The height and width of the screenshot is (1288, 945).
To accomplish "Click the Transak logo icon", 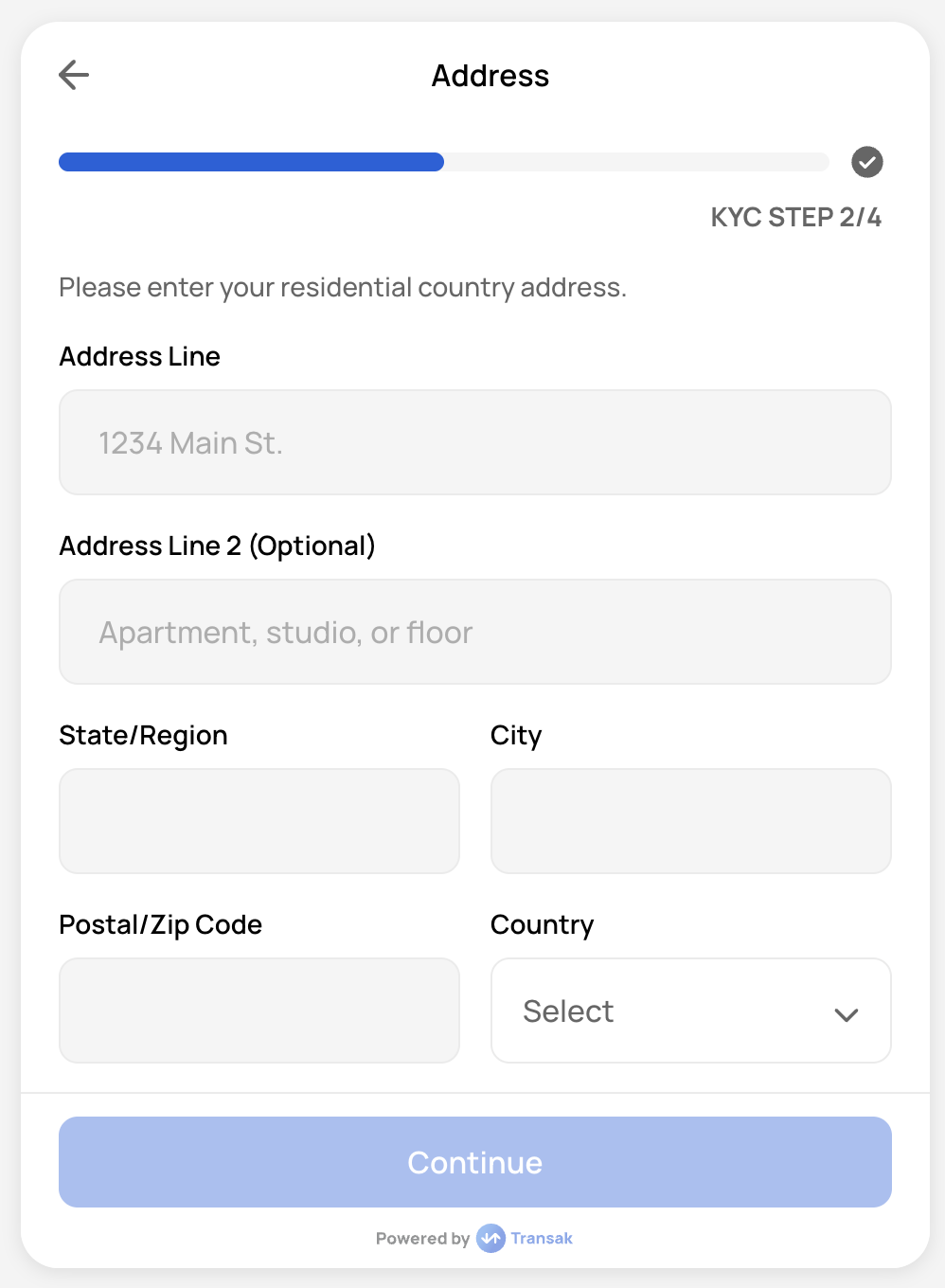I will pos(490,1238).
